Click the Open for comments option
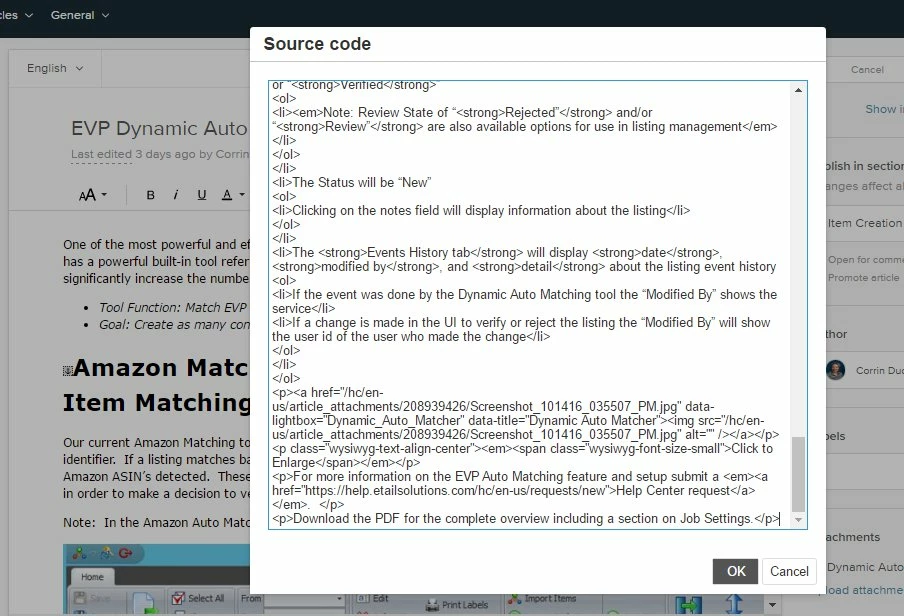The width and height of the screenshot is (904, 616). (x=865, y=260)
